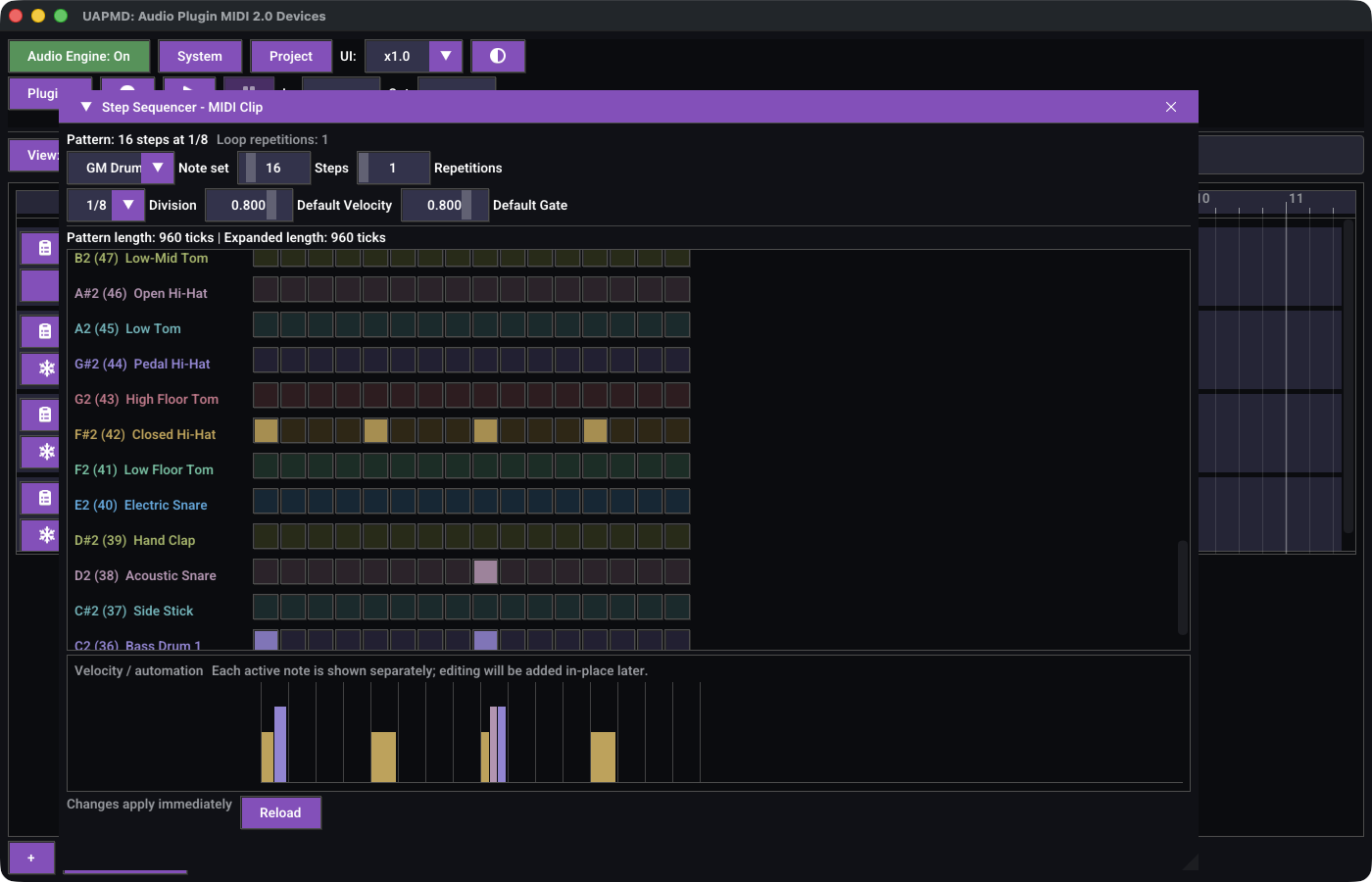Turn off Acoustic Snare step 9

click(x=485, y=571)
